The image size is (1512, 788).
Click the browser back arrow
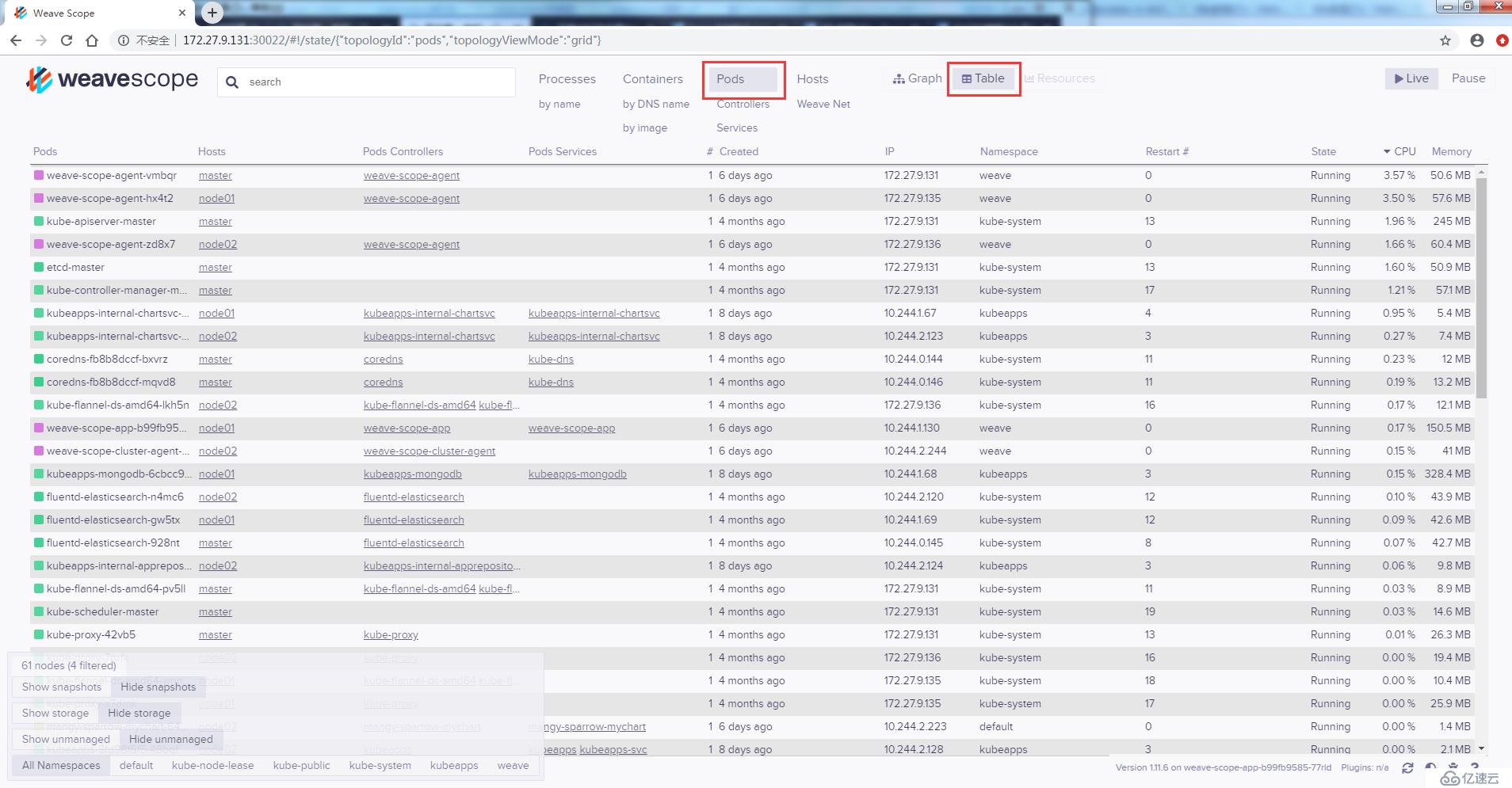(x=16, y=40)
